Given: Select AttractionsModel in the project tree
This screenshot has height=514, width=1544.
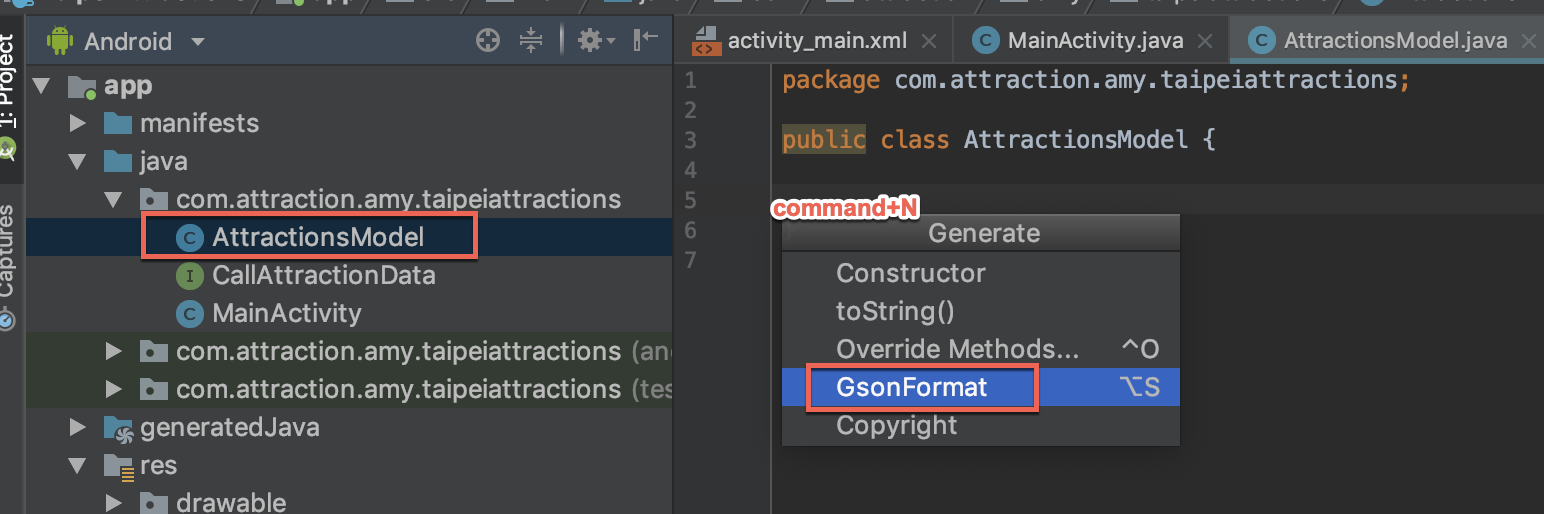Looking at the screenshot, I should pos(317,238).
